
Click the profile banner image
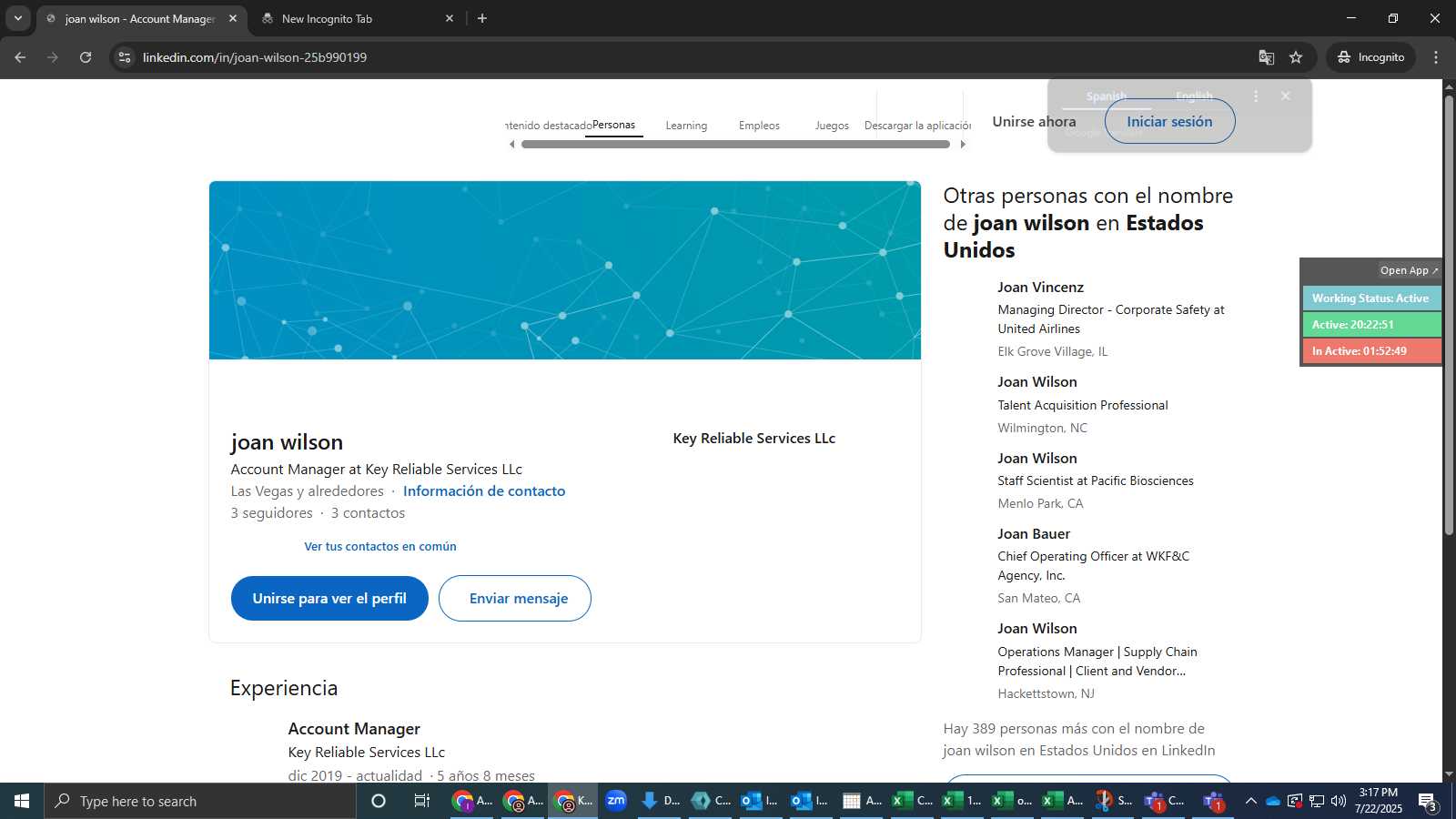click(x=565, y=270)
